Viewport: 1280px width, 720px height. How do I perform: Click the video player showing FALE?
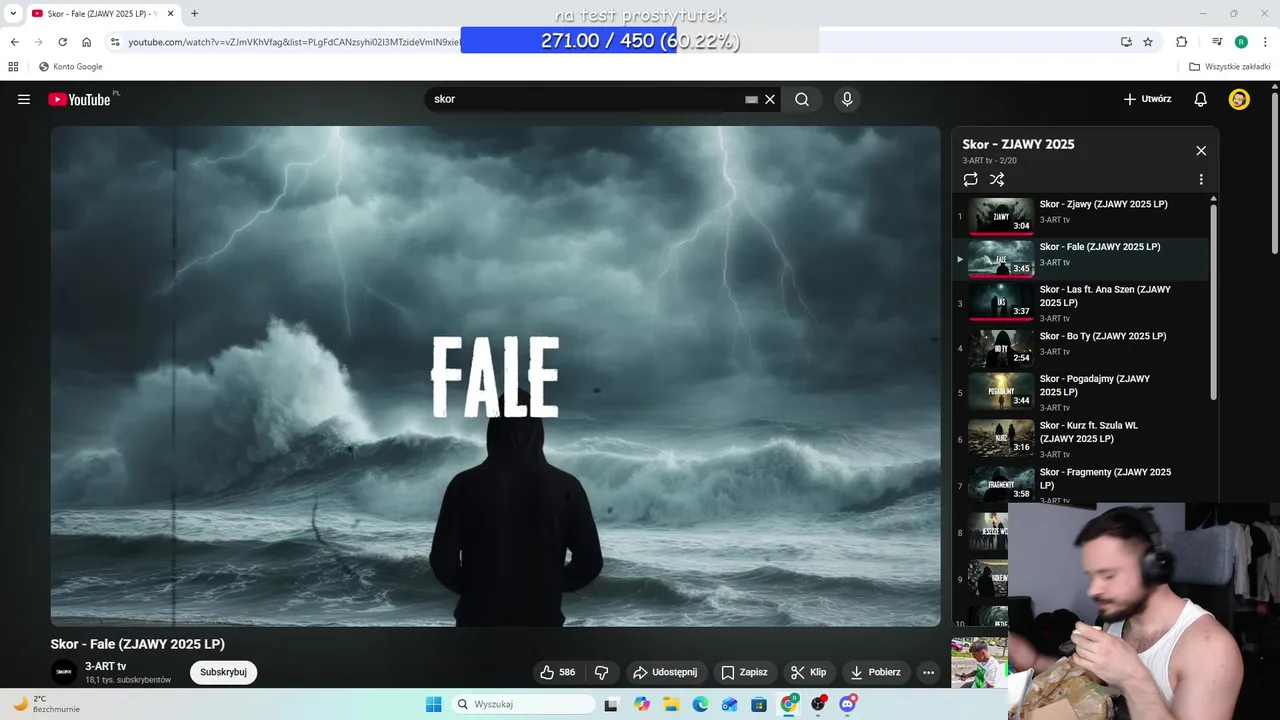coord(495,376)
